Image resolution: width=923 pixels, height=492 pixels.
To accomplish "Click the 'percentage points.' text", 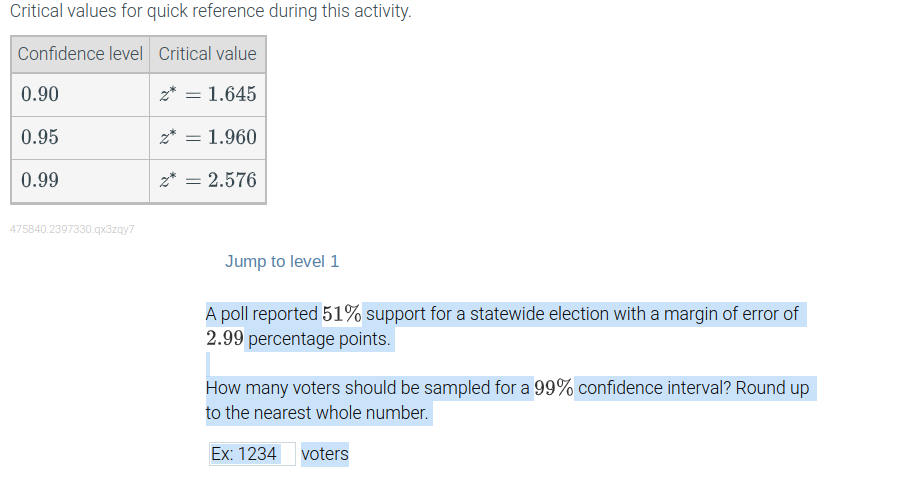I will pyautogui.click(x=319, y=339).
